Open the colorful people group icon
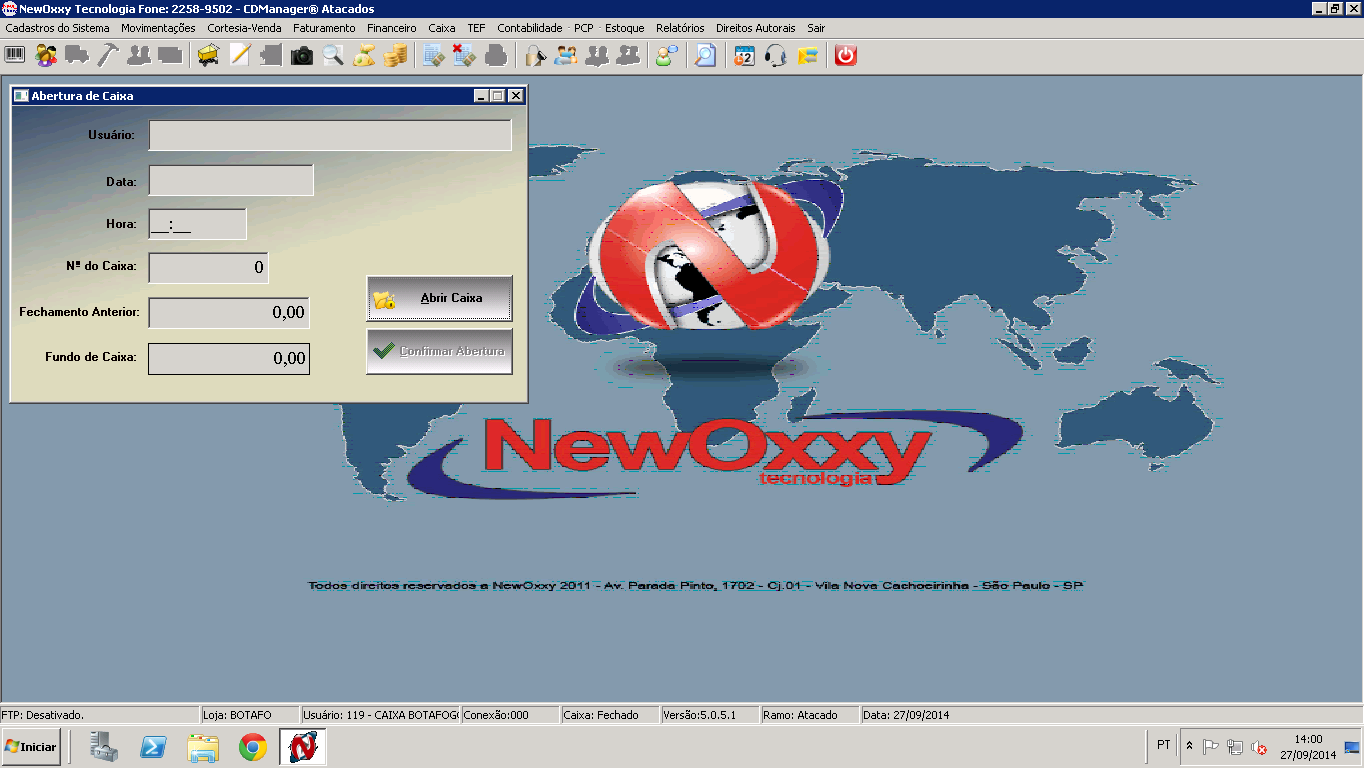This screenshot has width=1364, height=768. (x=46, y=56)
